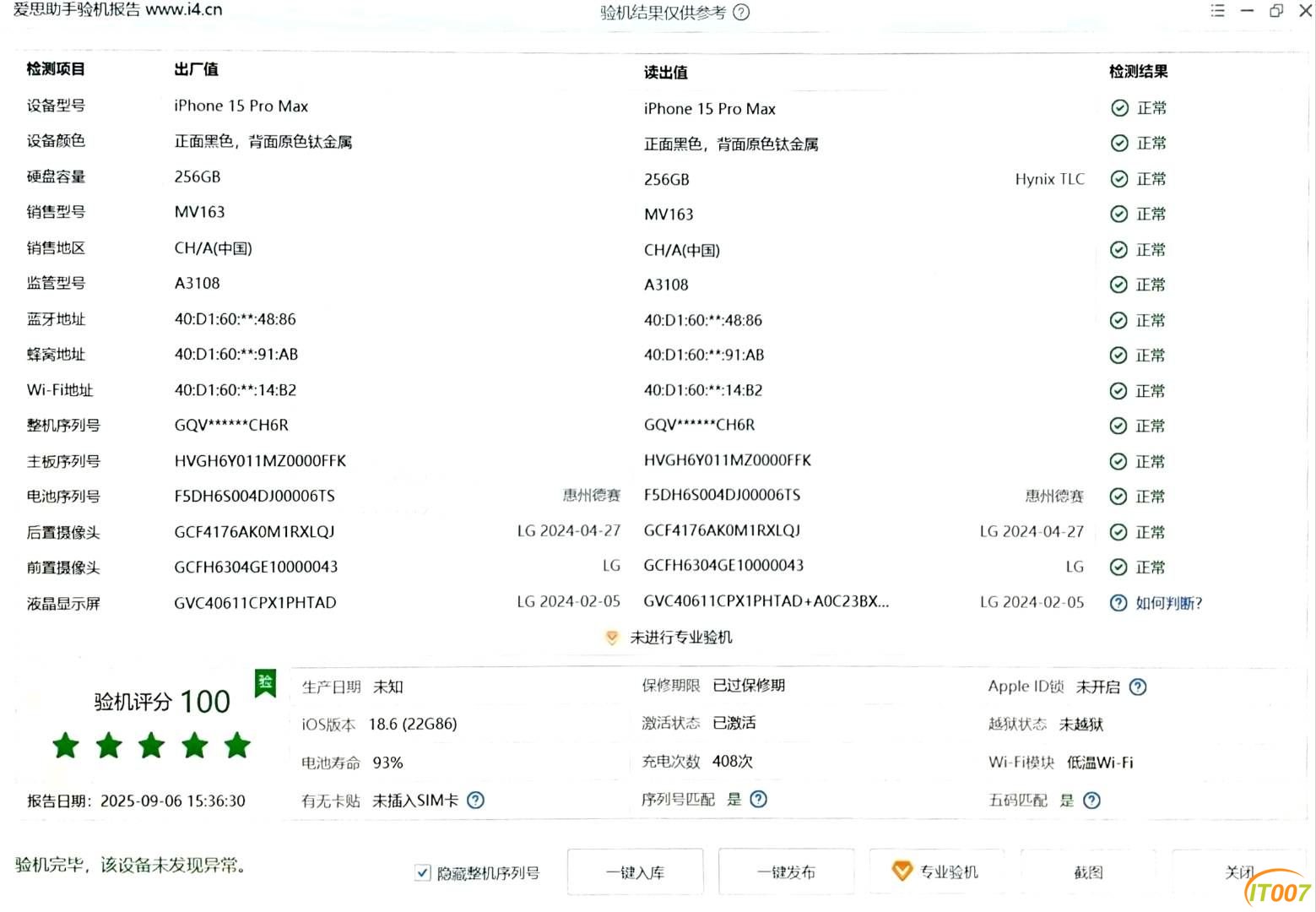1316x912 pixels.
Task: Select the score value 100
Action: point(205,702)
